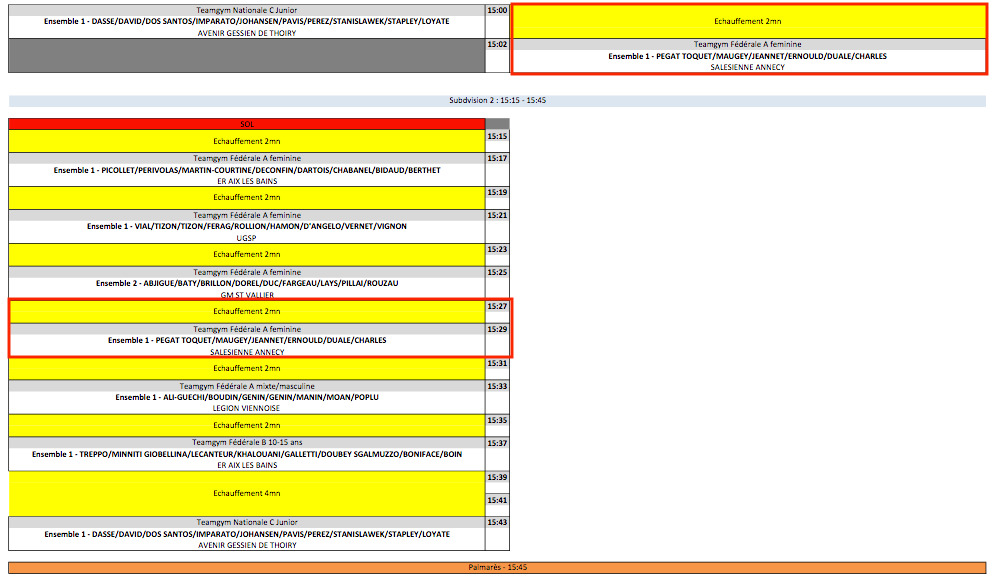Click the 15:33 time cell

(x=497, y=386)
